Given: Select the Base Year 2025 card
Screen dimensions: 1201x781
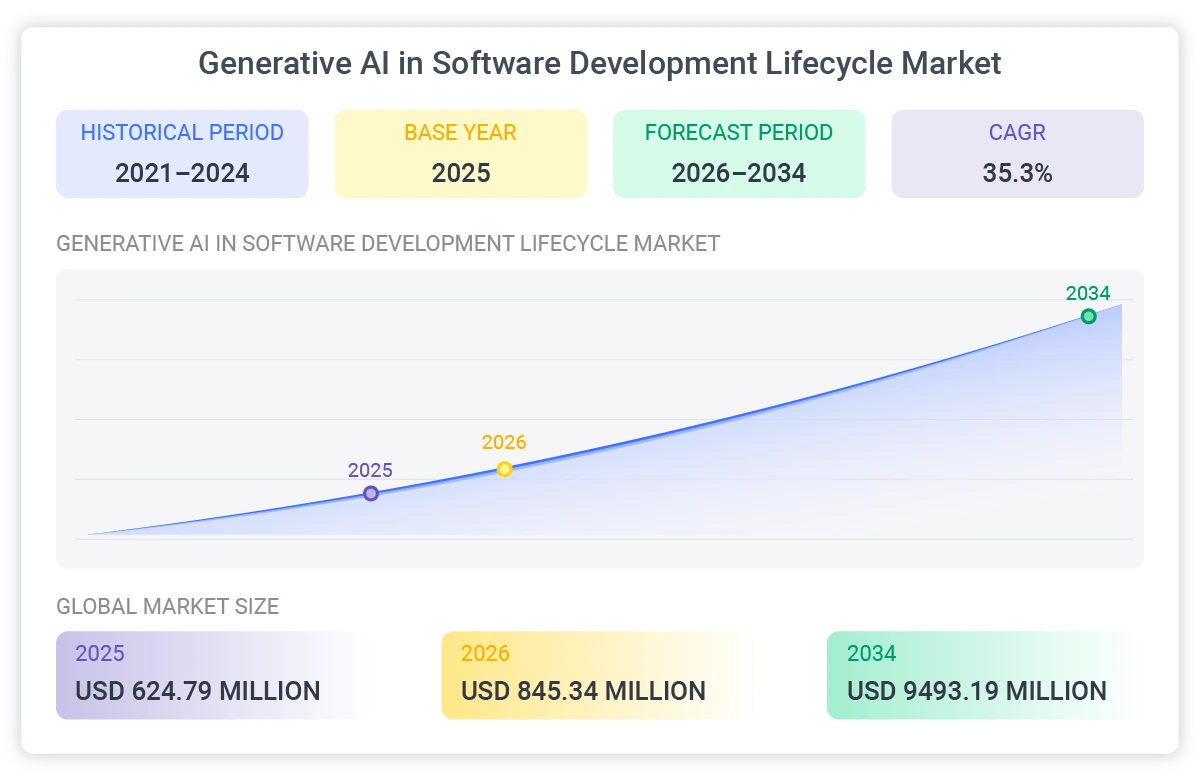Looking at the screenshot, I should 461,154.
